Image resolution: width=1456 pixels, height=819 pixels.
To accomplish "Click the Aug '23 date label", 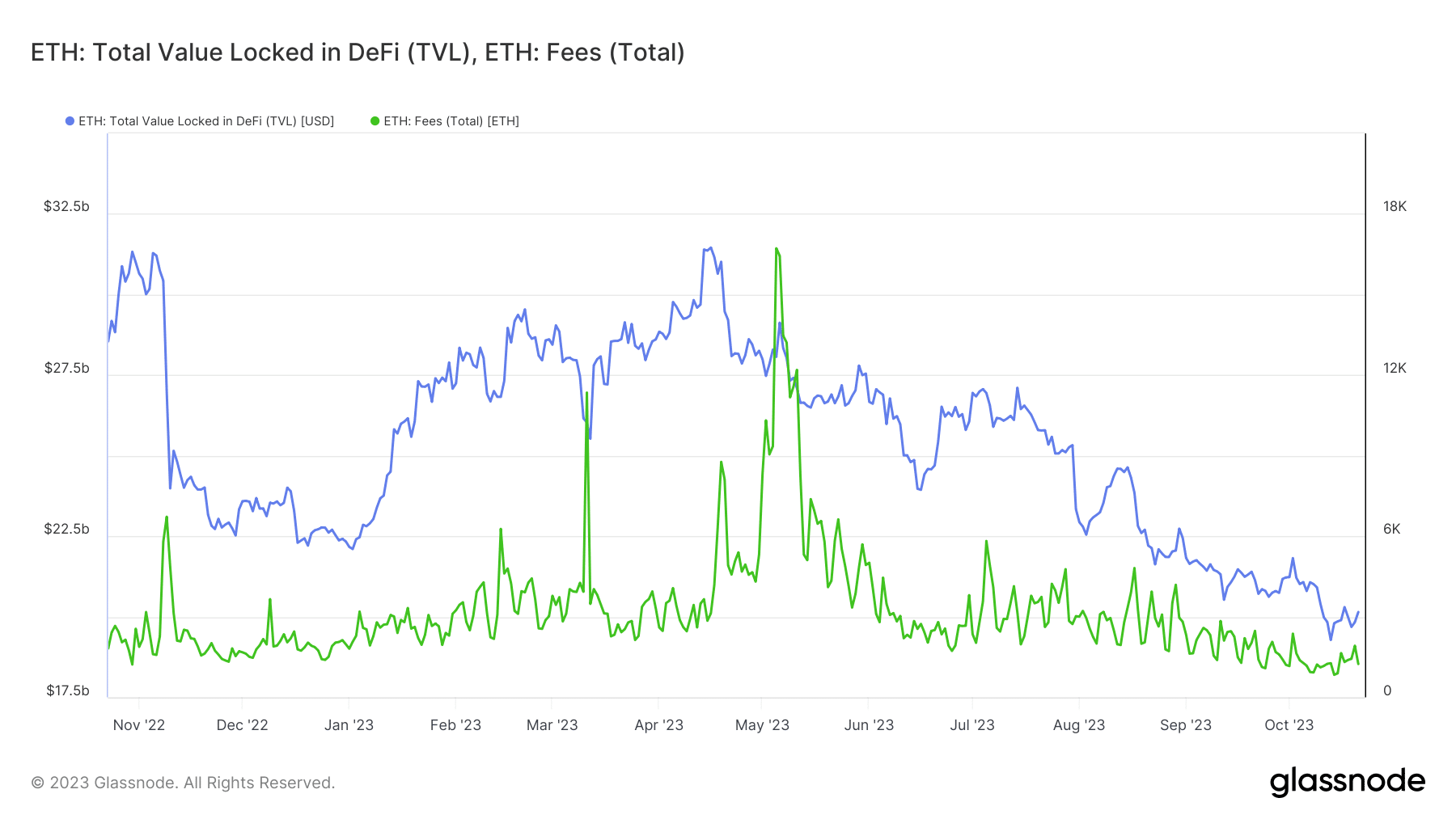I will point(1079,725).
